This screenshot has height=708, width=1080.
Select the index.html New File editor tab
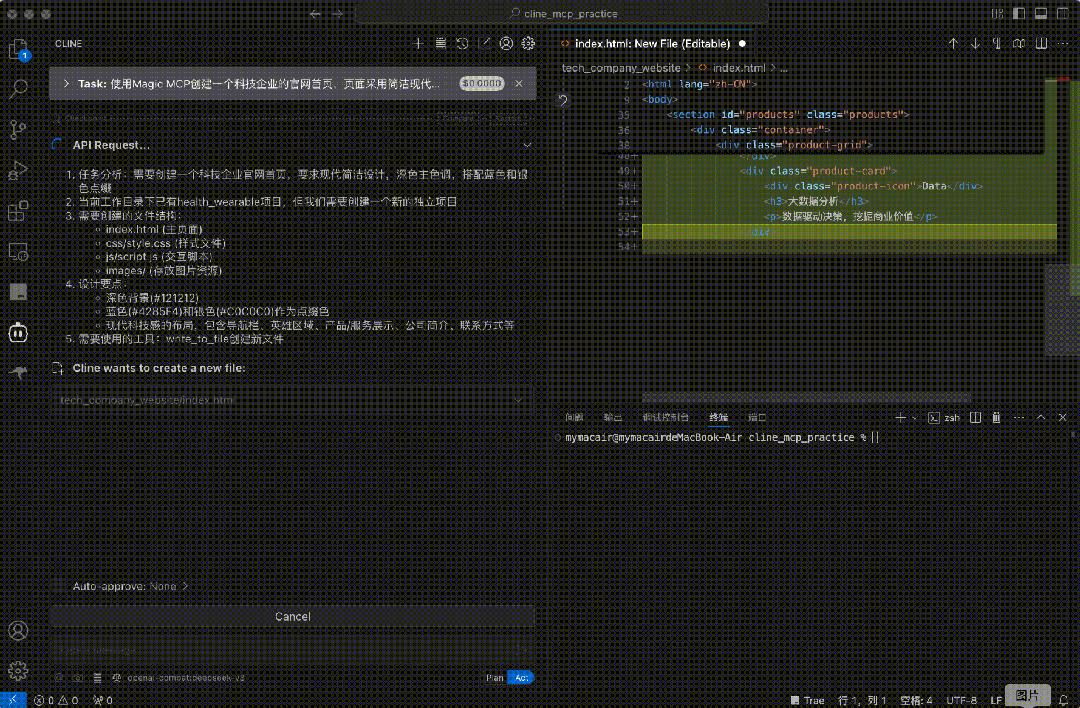pos(650,44)
